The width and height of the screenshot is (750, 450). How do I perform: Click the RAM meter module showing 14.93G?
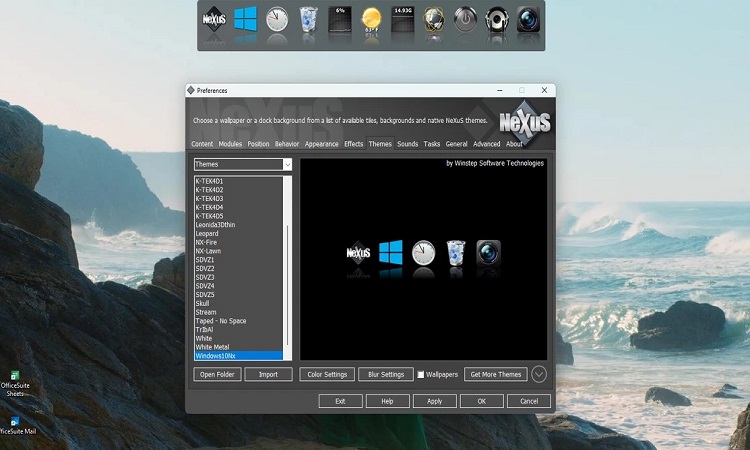pyautogui.click(x=403, y=20)
